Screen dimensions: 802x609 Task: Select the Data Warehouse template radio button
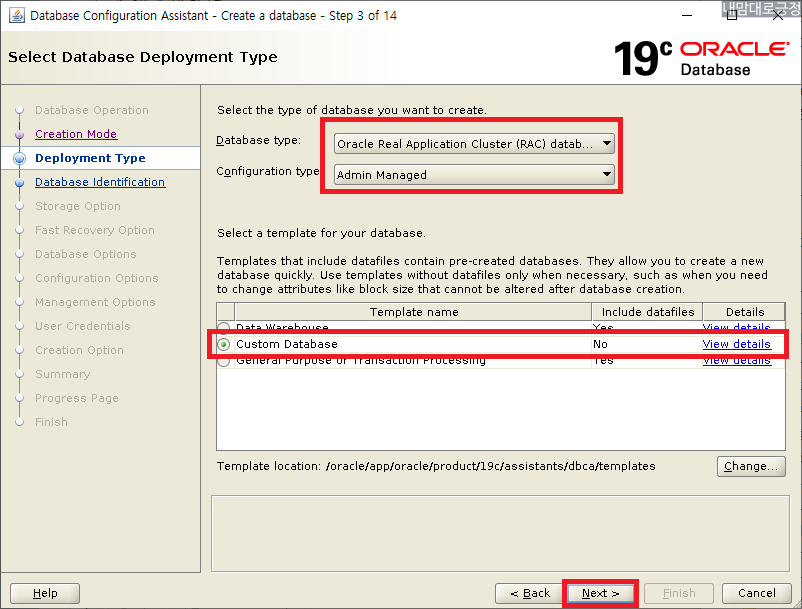tap(224, 327)
